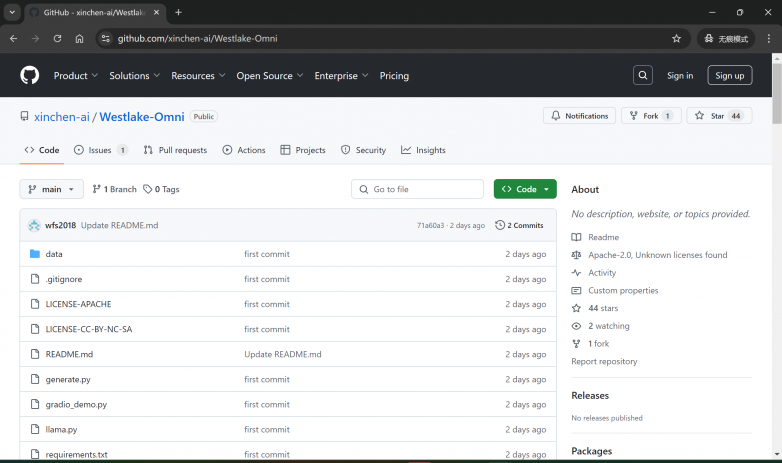Switch to the Pull requests tab

pyautogui.click(x=175, y=150)
